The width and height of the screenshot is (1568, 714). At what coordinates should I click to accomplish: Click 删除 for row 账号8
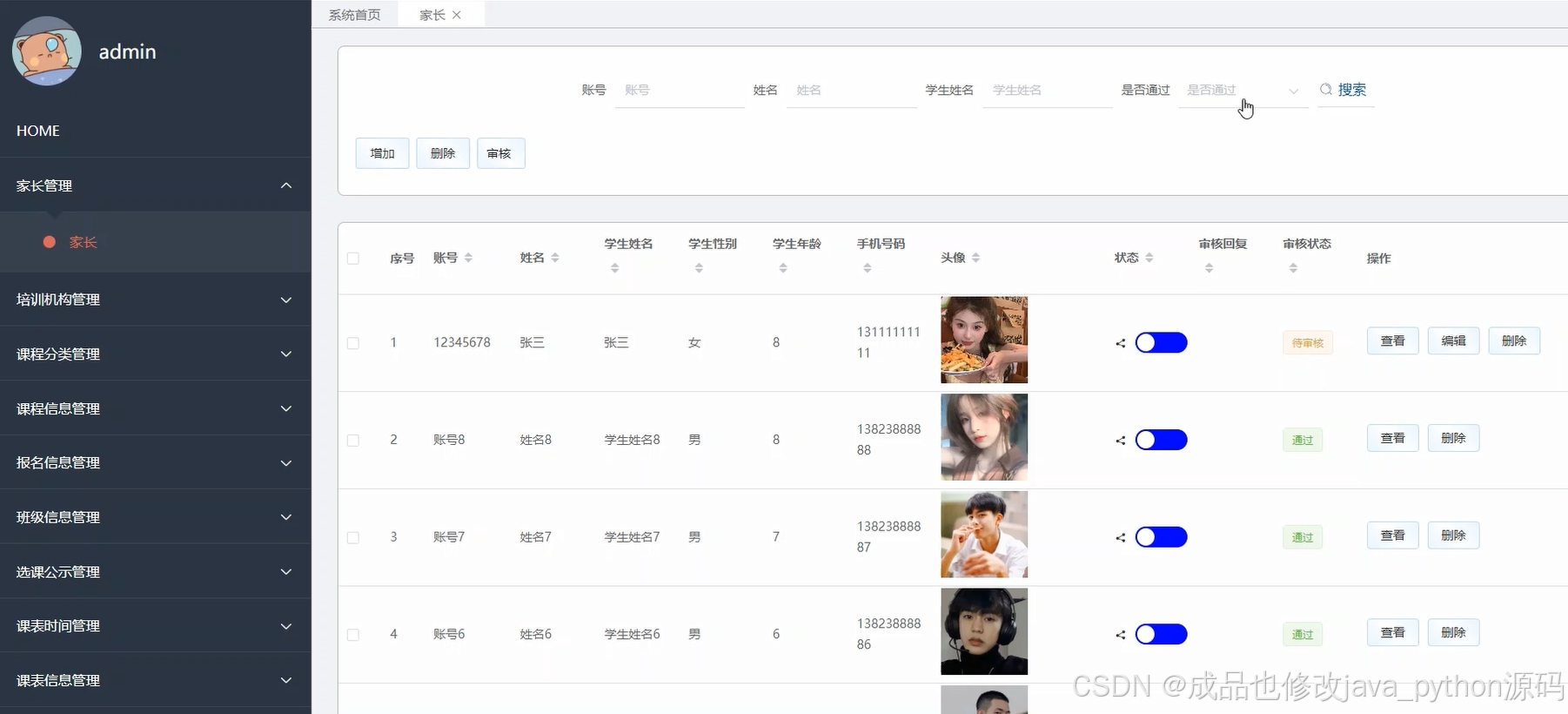click(1454, 438)
